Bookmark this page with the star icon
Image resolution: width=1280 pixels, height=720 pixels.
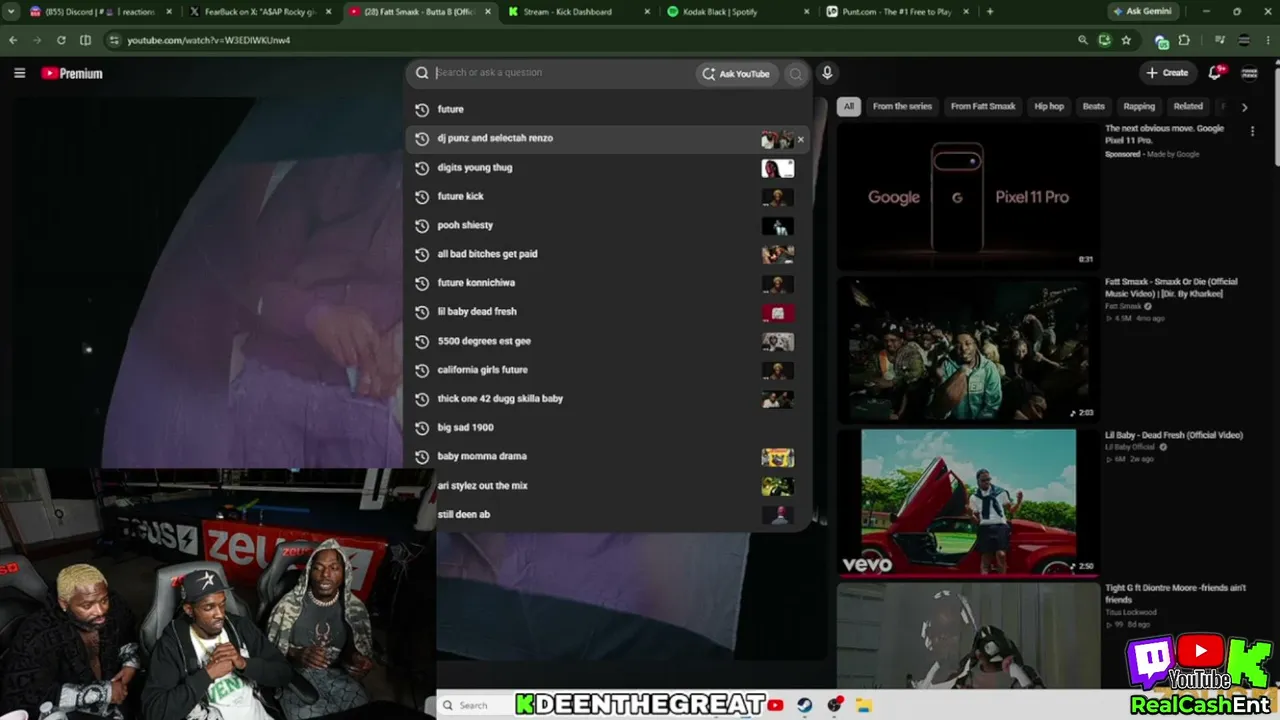[x=1126, y=40]
